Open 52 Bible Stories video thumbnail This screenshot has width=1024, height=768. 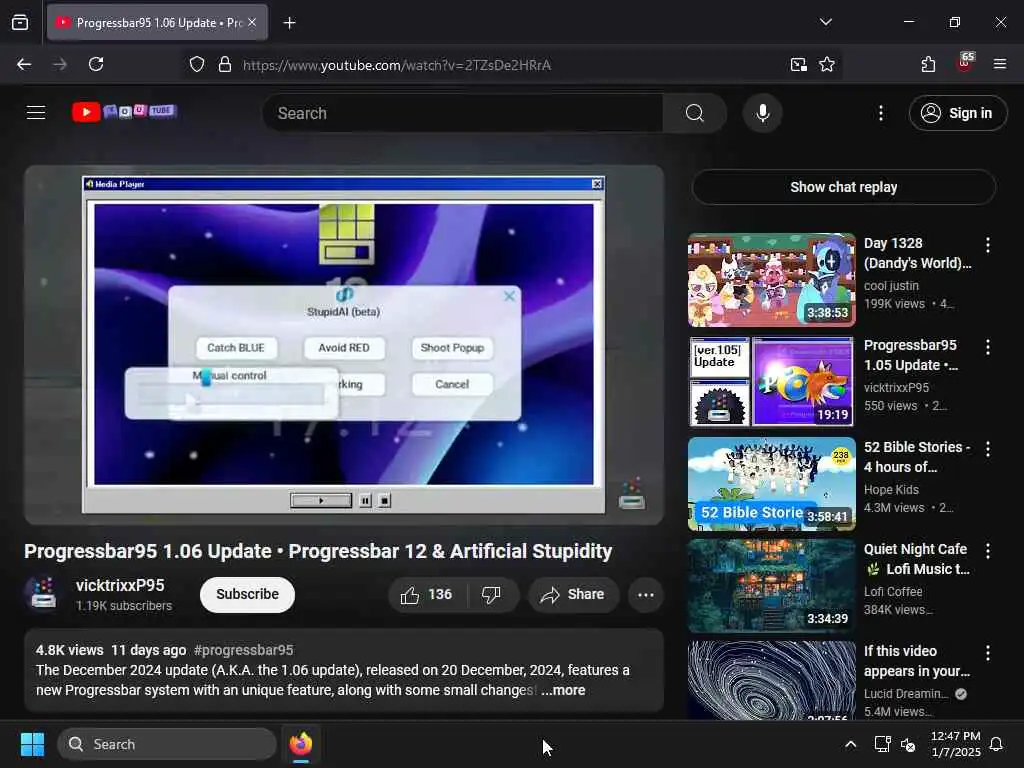[771, 483]
